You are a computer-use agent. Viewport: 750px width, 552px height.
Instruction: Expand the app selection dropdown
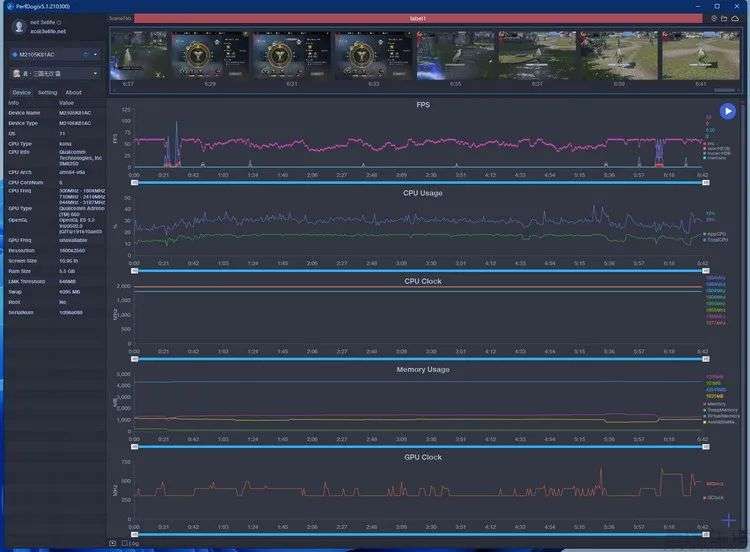(x=95, y=73)
